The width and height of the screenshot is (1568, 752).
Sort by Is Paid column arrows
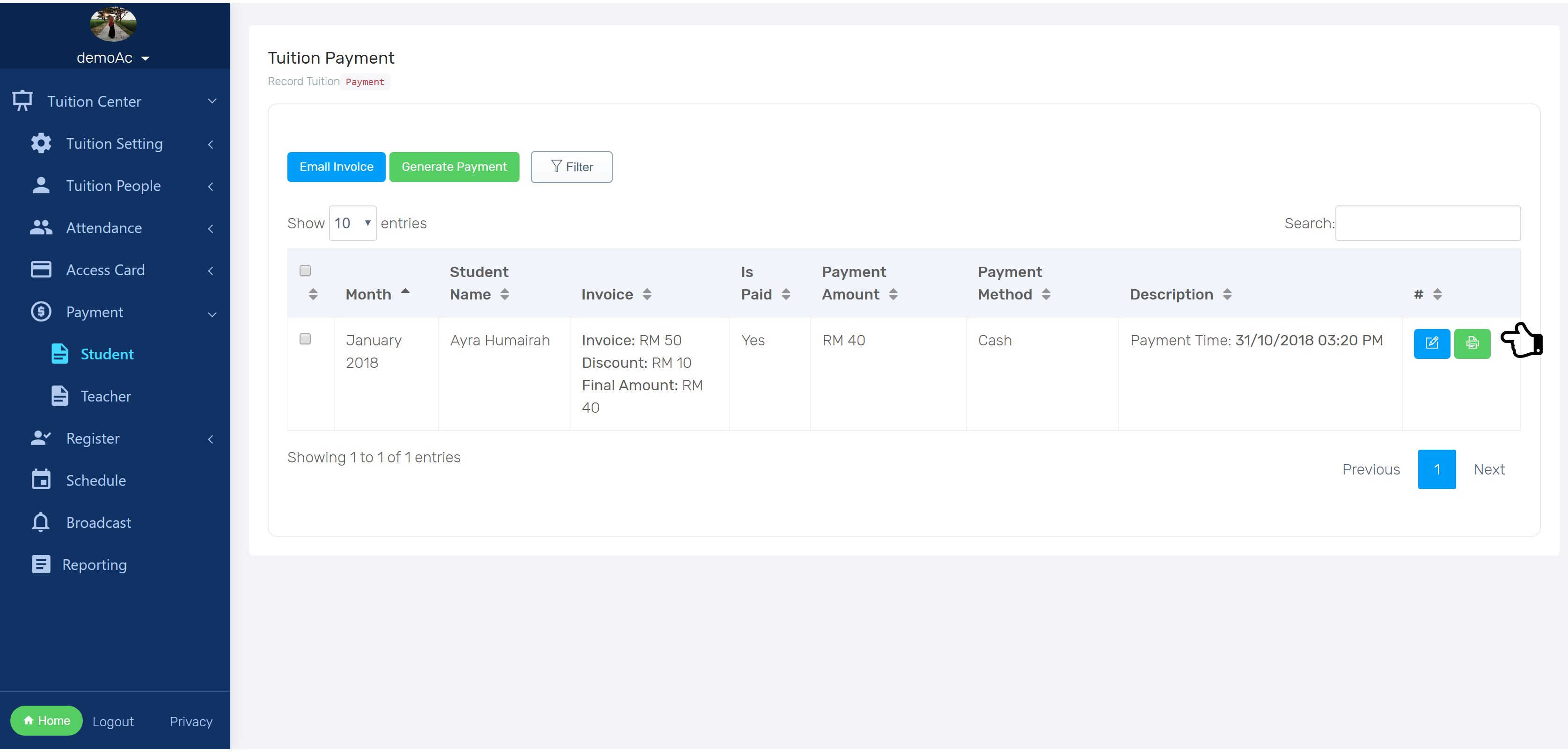pyautogui.click(x=786, y=294)
